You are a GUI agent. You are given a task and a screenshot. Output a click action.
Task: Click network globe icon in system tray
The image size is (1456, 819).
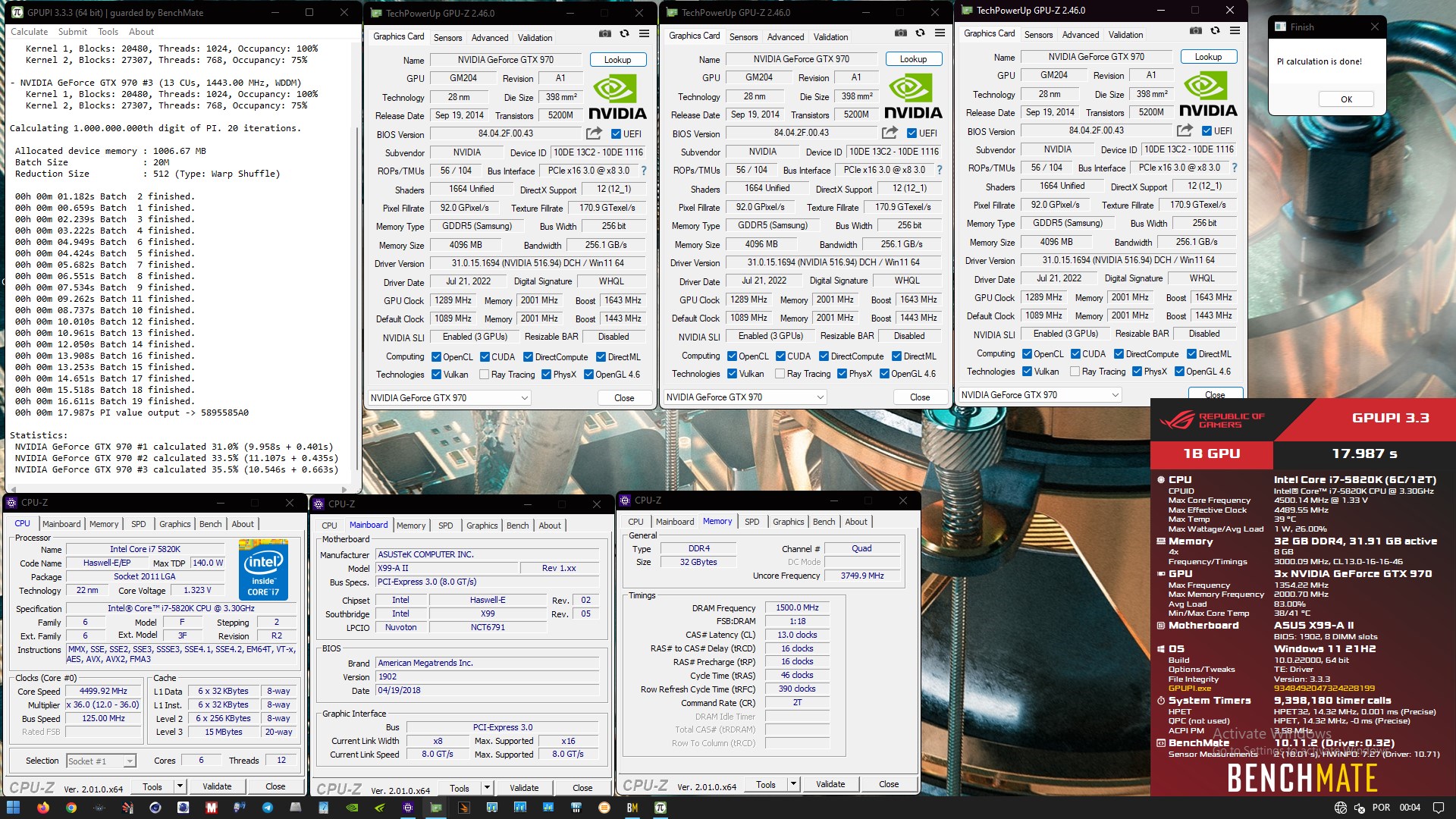[1340, 808]
